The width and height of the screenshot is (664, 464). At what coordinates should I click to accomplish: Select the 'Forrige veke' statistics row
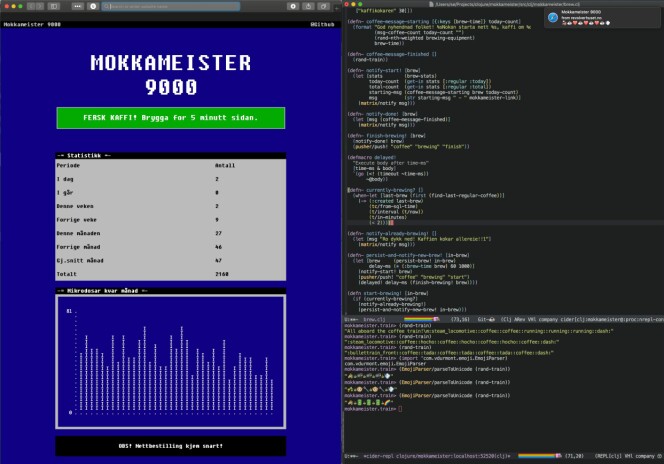171,220
